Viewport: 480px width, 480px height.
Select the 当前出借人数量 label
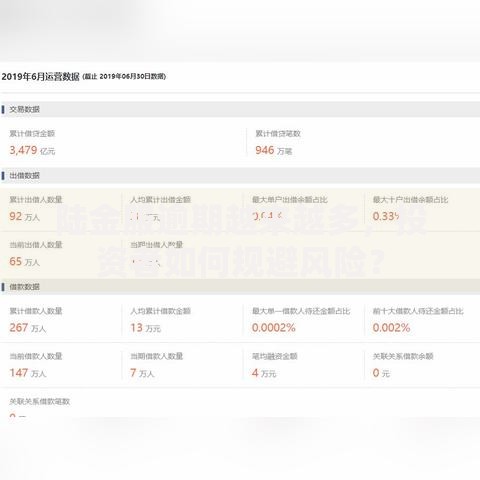[x=36, y=245]
